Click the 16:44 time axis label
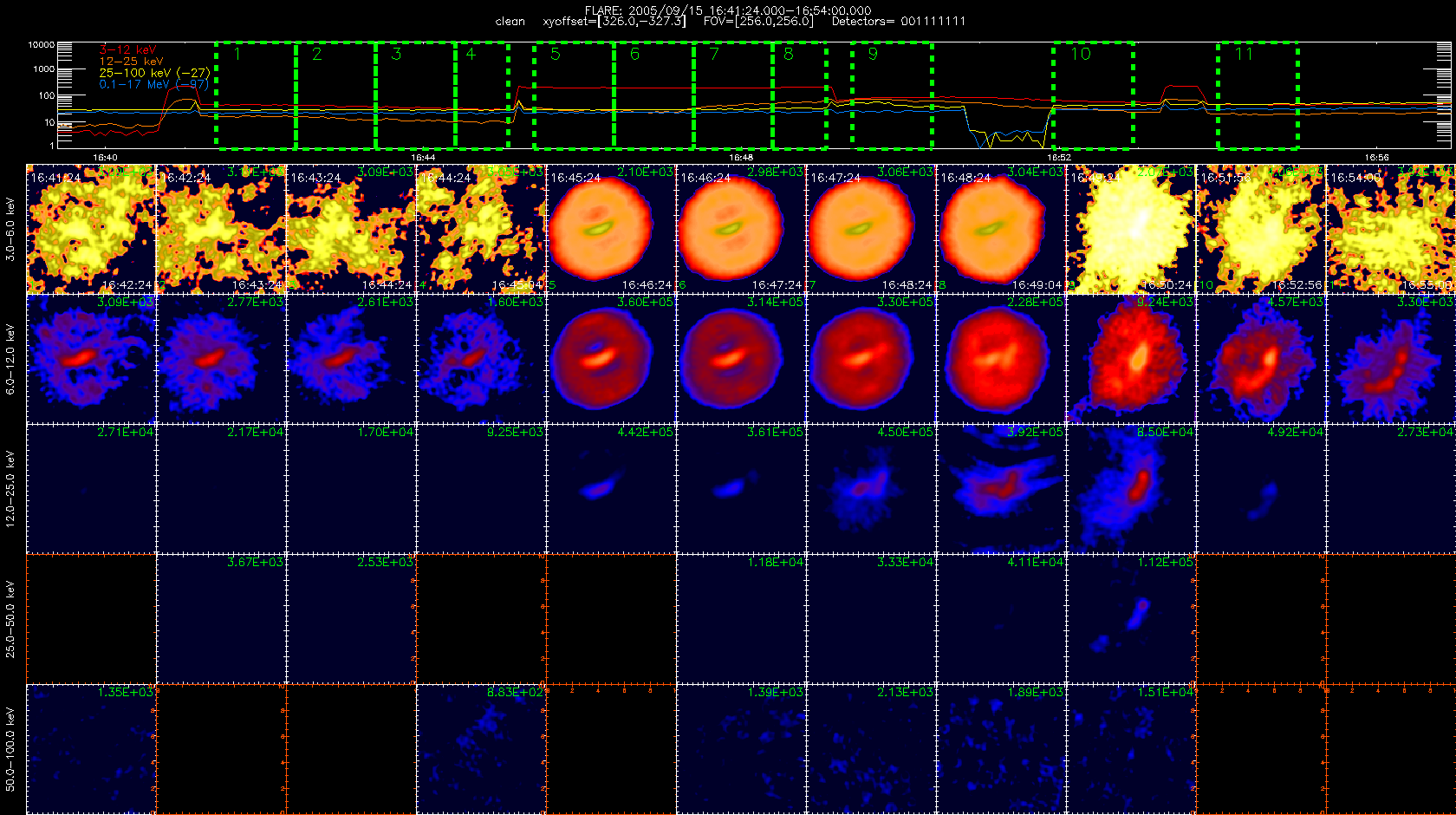 point(423,158)
